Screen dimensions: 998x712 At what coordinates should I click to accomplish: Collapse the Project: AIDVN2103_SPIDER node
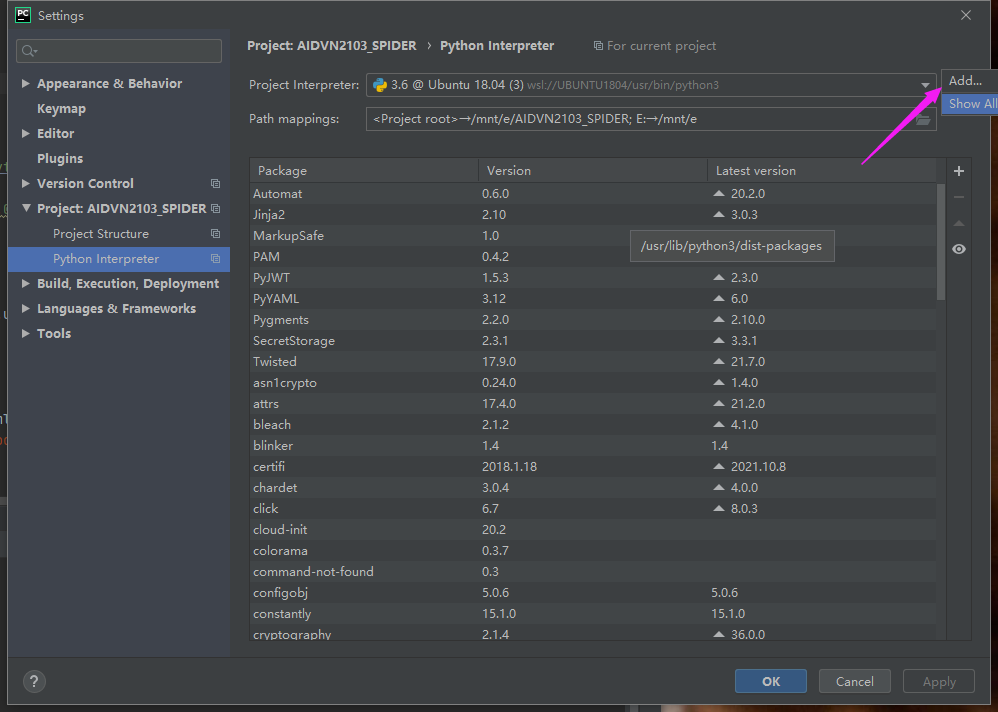25,208
